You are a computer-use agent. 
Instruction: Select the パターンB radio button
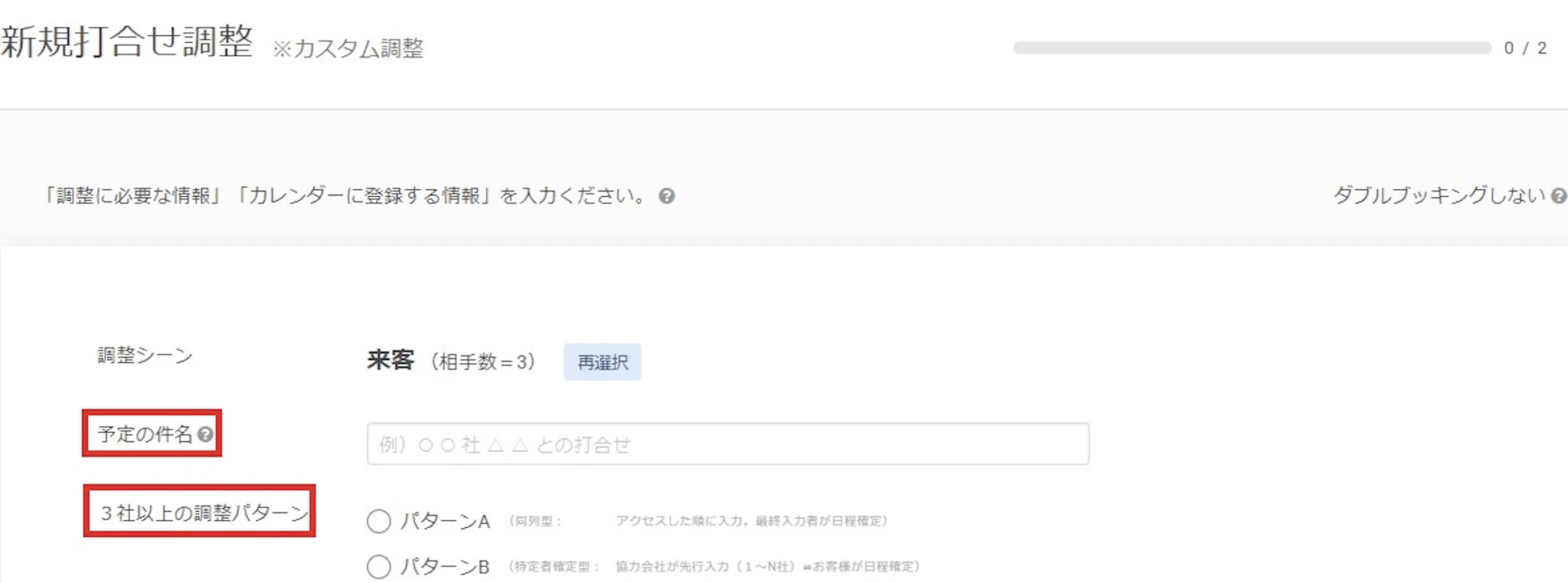click(x=379, y=567)
